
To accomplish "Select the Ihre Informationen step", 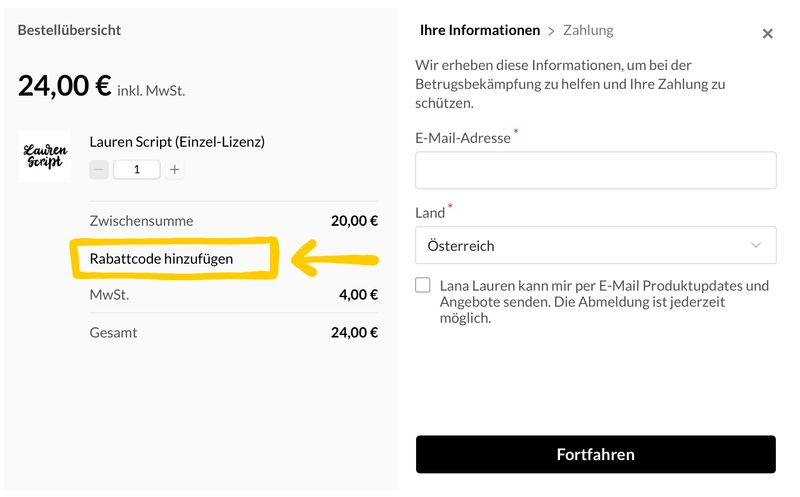I will (x=479, y=31).
